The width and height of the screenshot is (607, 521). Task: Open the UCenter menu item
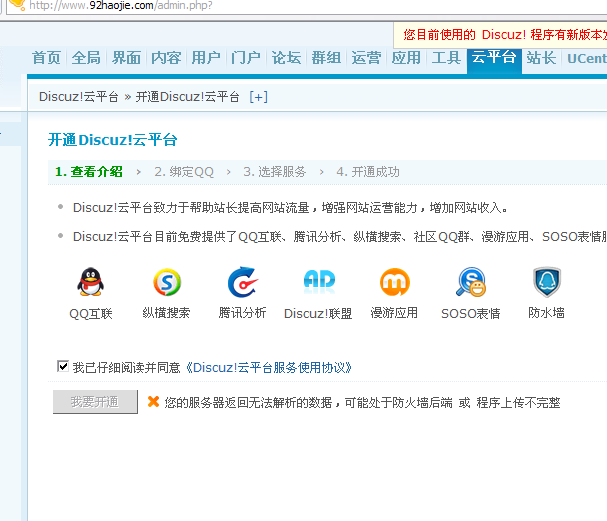587,58
